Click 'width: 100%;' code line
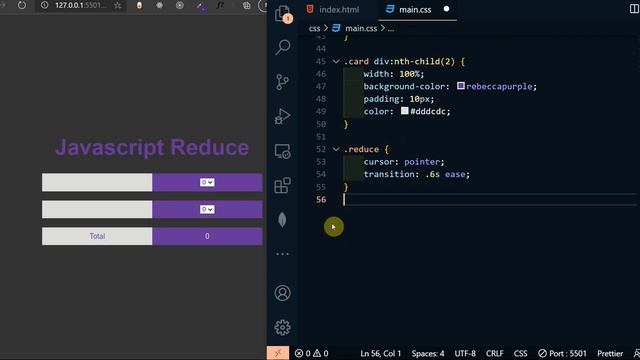640x360 pixels. pos(394,74)
